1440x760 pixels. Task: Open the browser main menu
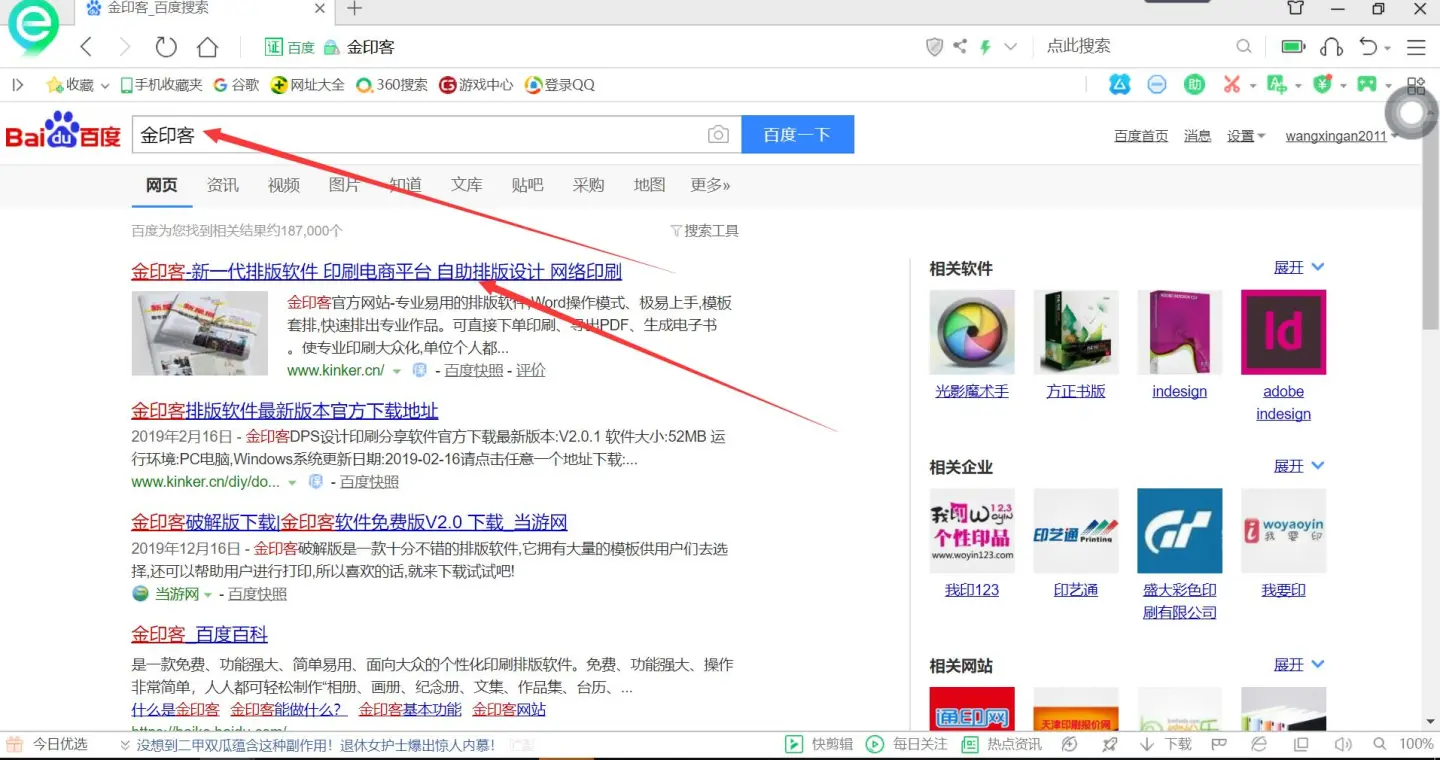pos(1416,47)
